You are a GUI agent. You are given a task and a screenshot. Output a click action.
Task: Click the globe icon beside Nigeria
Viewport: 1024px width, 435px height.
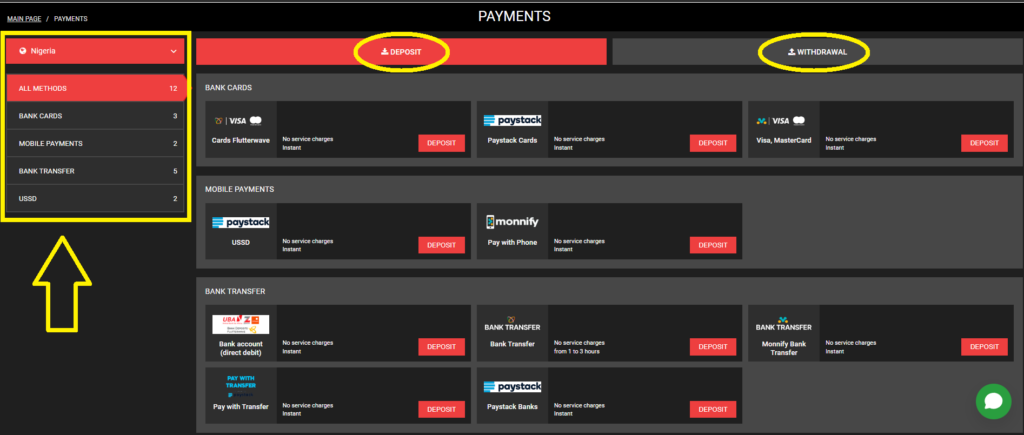tap(23, 51)
